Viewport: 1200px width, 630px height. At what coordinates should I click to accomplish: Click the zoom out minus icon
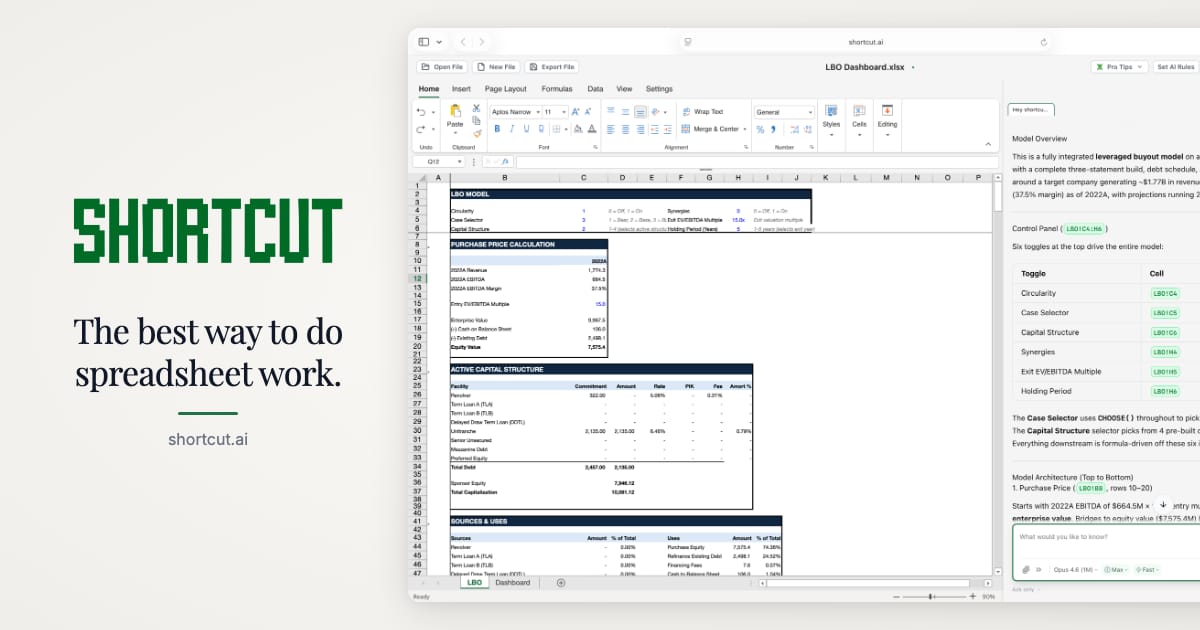click(x=896, y=597)
